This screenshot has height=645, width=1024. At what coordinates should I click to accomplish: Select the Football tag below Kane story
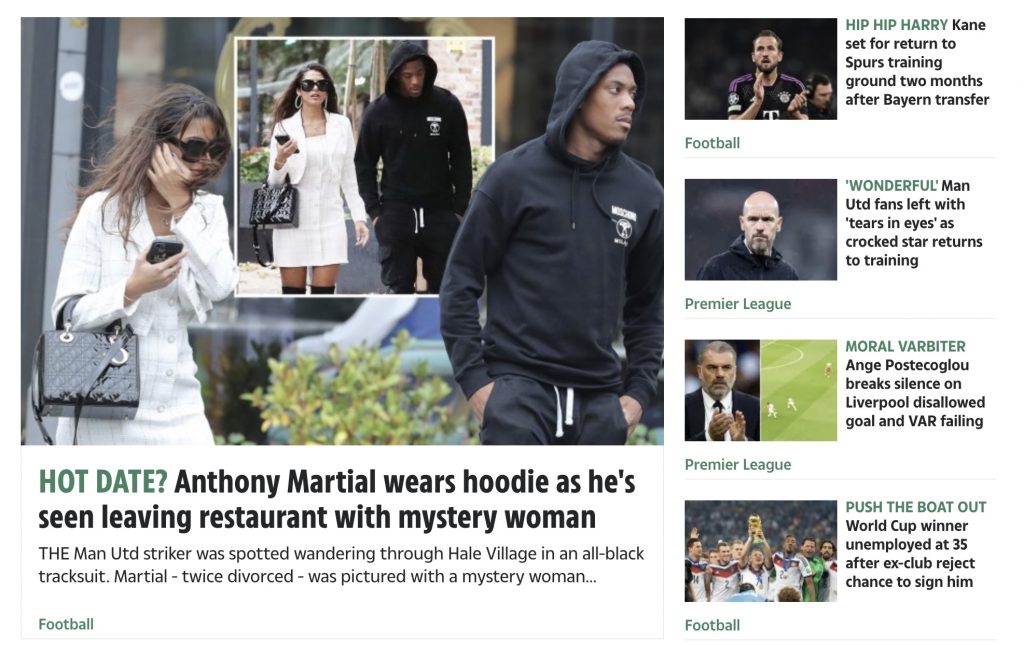(x=712, y=143)
